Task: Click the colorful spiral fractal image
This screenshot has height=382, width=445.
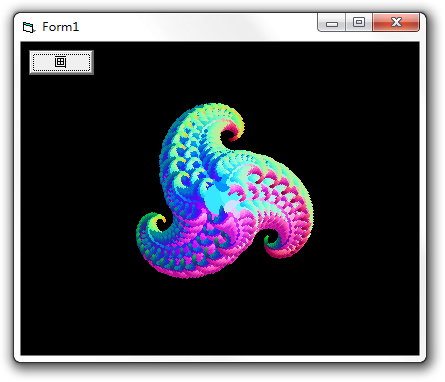Action: 224,191
